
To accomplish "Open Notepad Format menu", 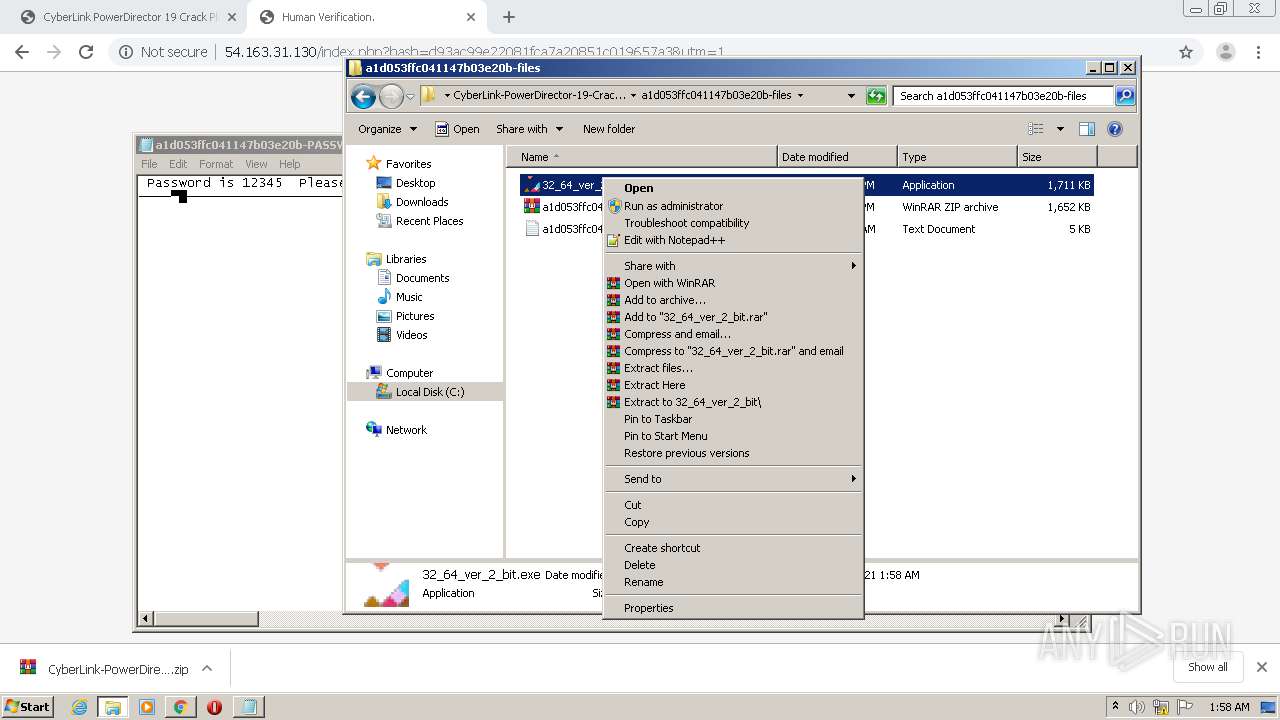I will pos(216,164).
